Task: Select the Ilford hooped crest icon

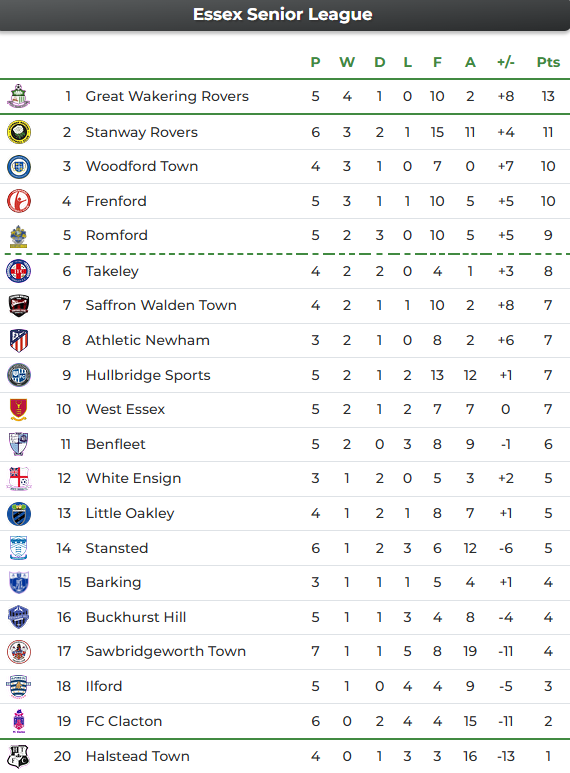Action: click(19, 686)
